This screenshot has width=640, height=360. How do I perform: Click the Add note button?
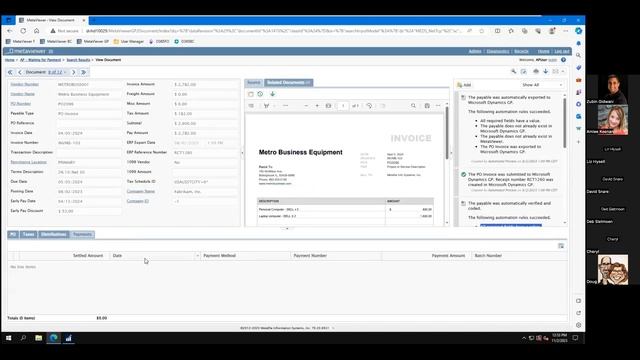point(464,85)
